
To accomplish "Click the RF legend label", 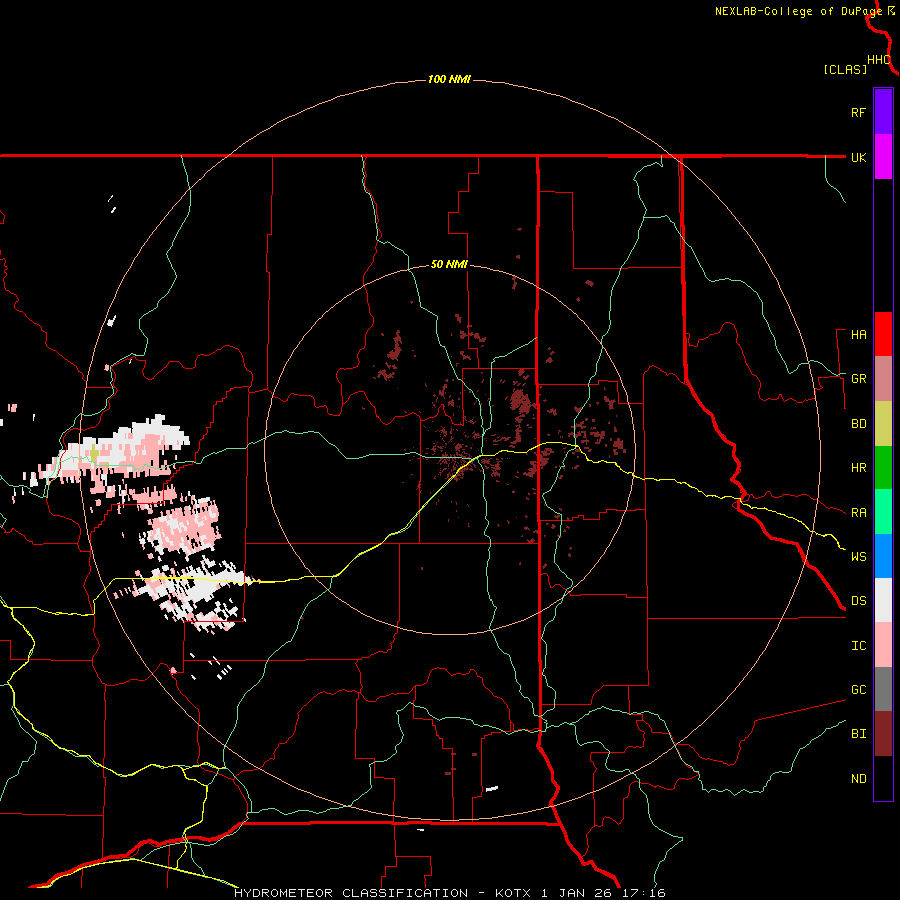I will (859, 112).
